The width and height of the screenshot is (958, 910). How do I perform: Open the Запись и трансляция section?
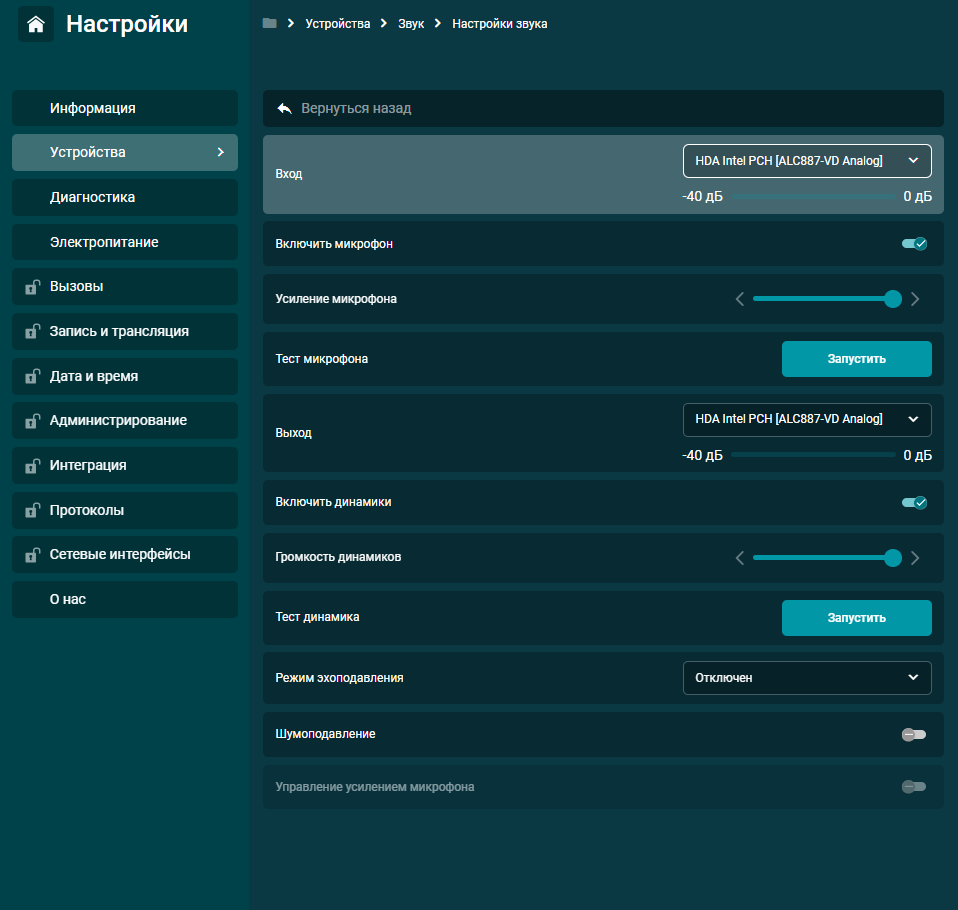(125, 331)
